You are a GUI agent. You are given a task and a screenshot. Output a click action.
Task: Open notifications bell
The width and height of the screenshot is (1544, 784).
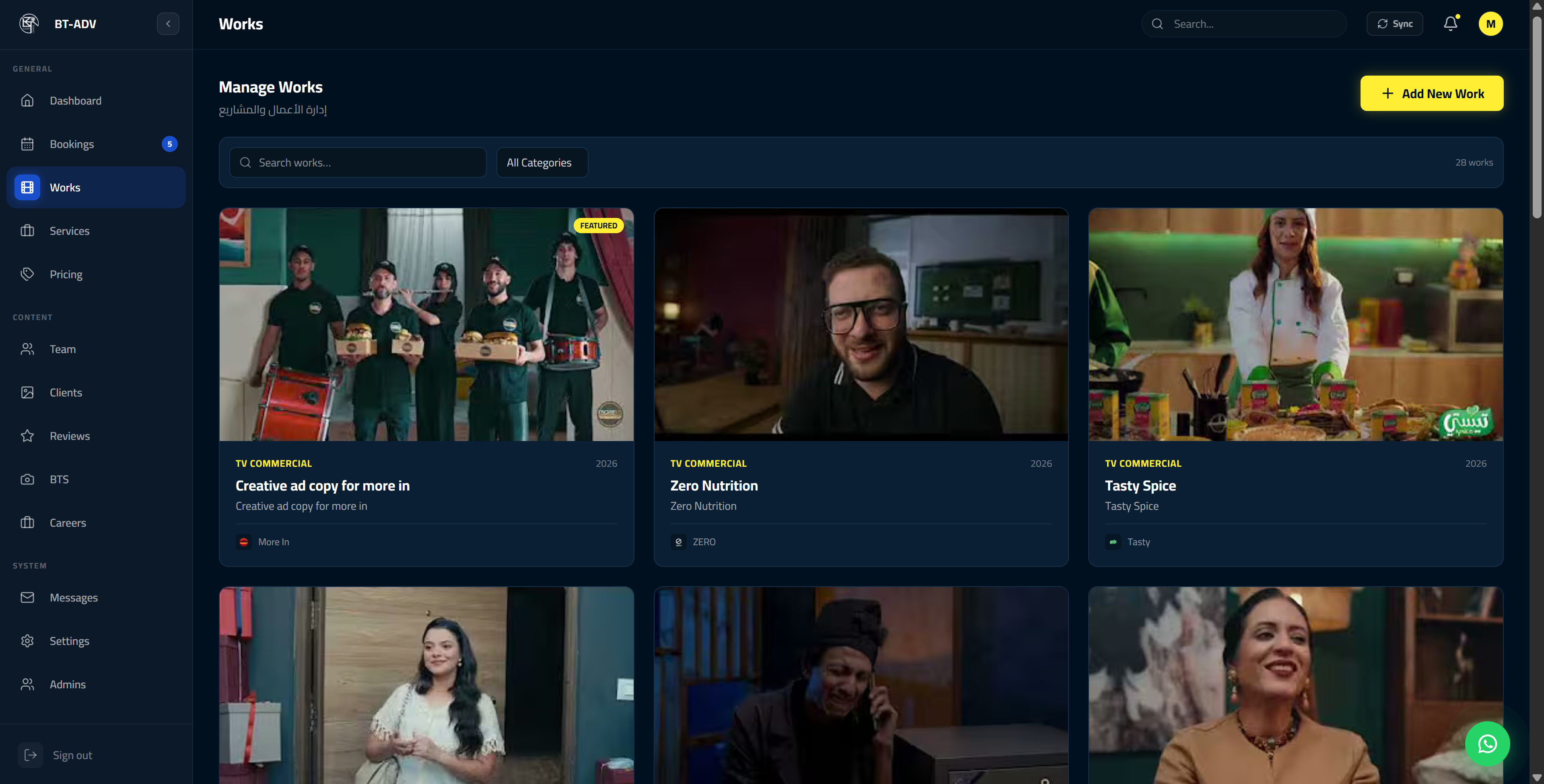[x=1451, y=24]
